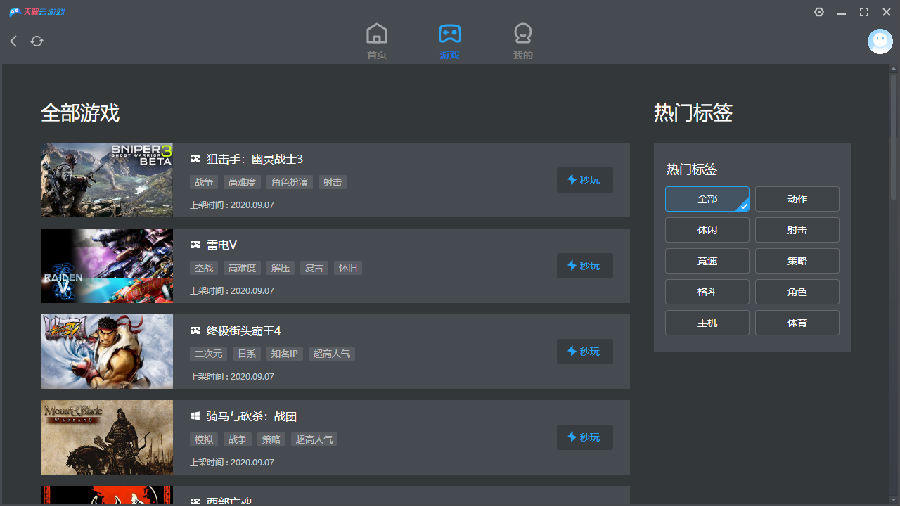900x506 pixels.
Task: Refresh the page with the reload icon
Action: coord(37,41)
